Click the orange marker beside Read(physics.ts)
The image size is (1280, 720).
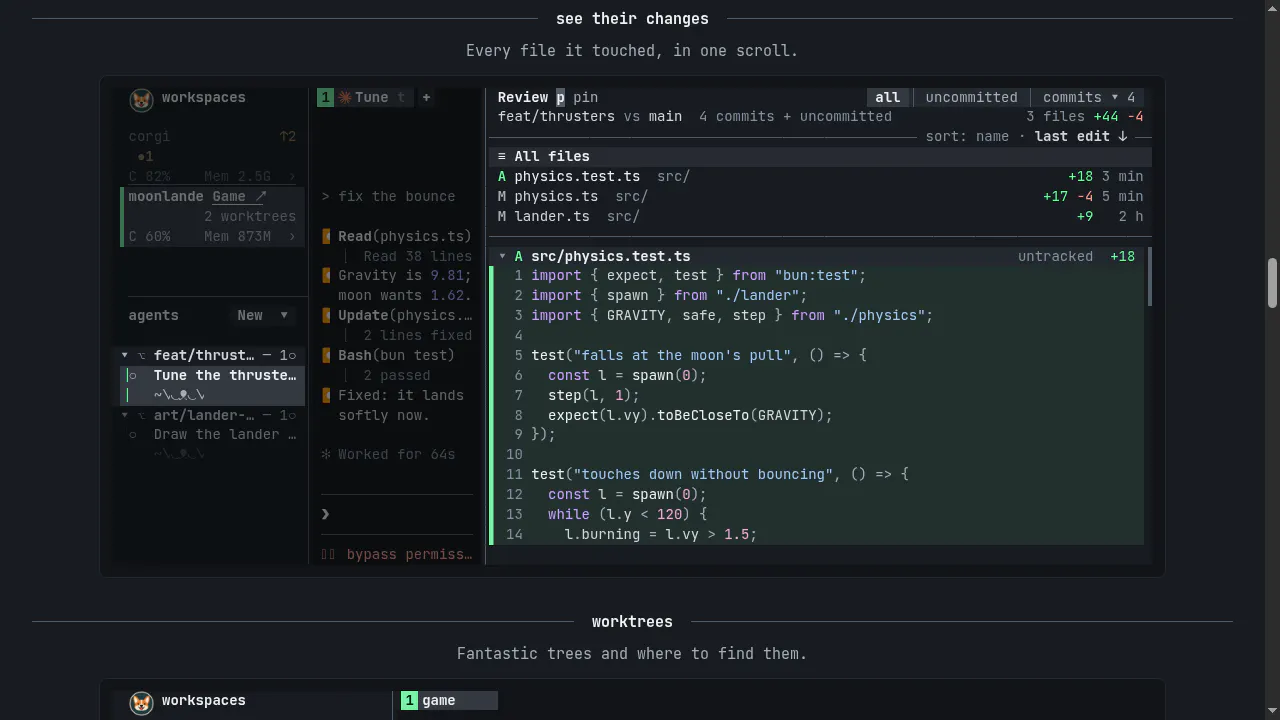coord(326,236)
